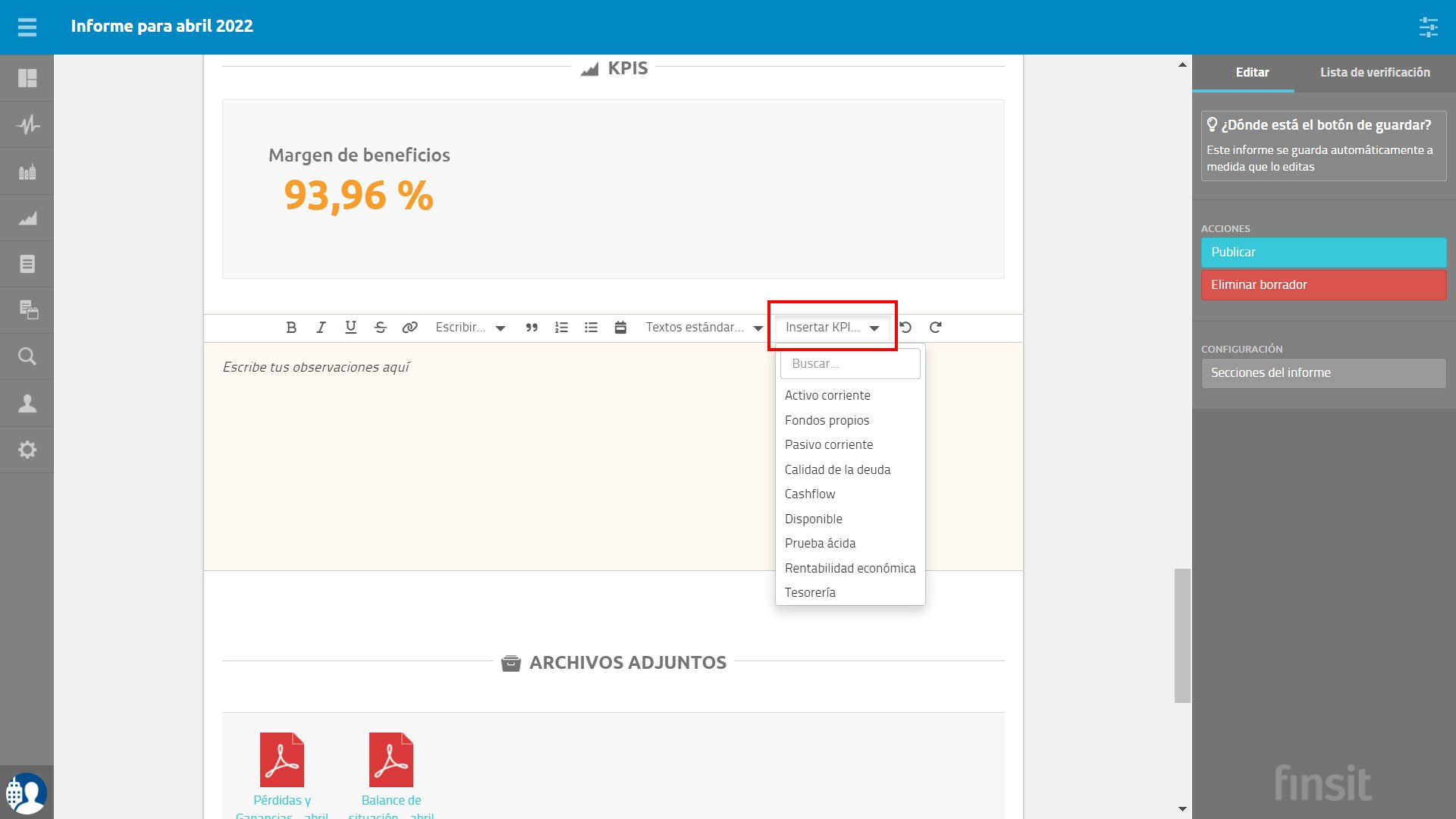Open the settings sliders icon in header
Viewport: 1456px width, 819px height.
pos(1428,27)
